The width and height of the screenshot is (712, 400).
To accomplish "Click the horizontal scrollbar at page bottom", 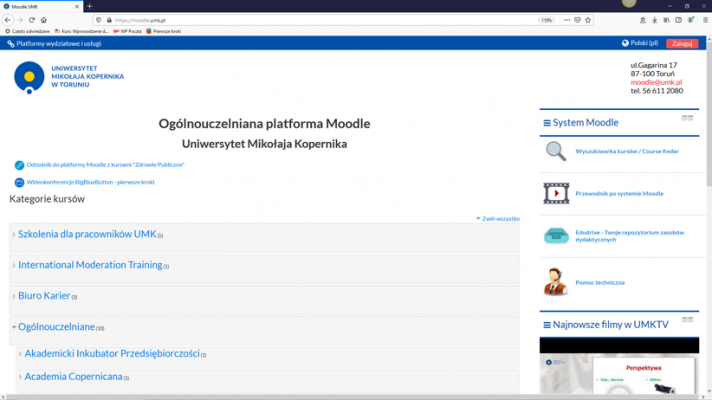I will (353, 397).
